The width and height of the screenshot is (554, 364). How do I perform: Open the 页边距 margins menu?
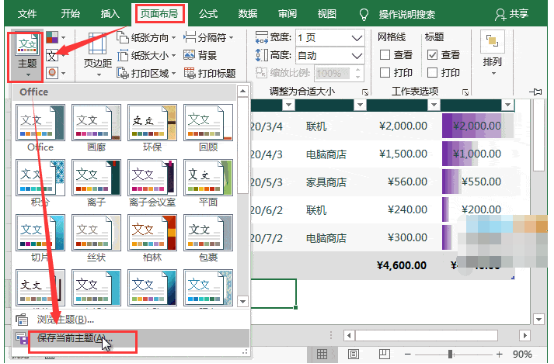[98, 55]
